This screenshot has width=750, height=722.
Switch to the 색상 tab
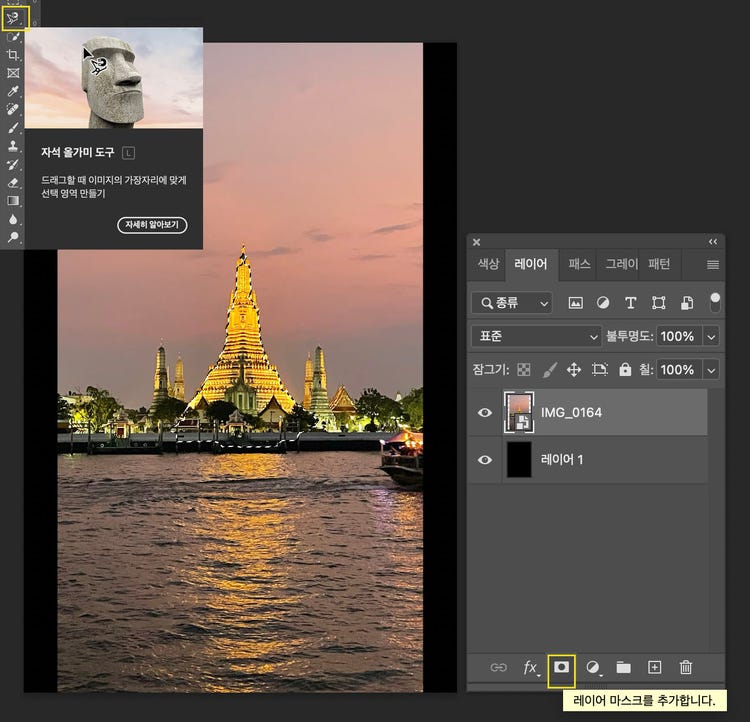coord(487,264)
